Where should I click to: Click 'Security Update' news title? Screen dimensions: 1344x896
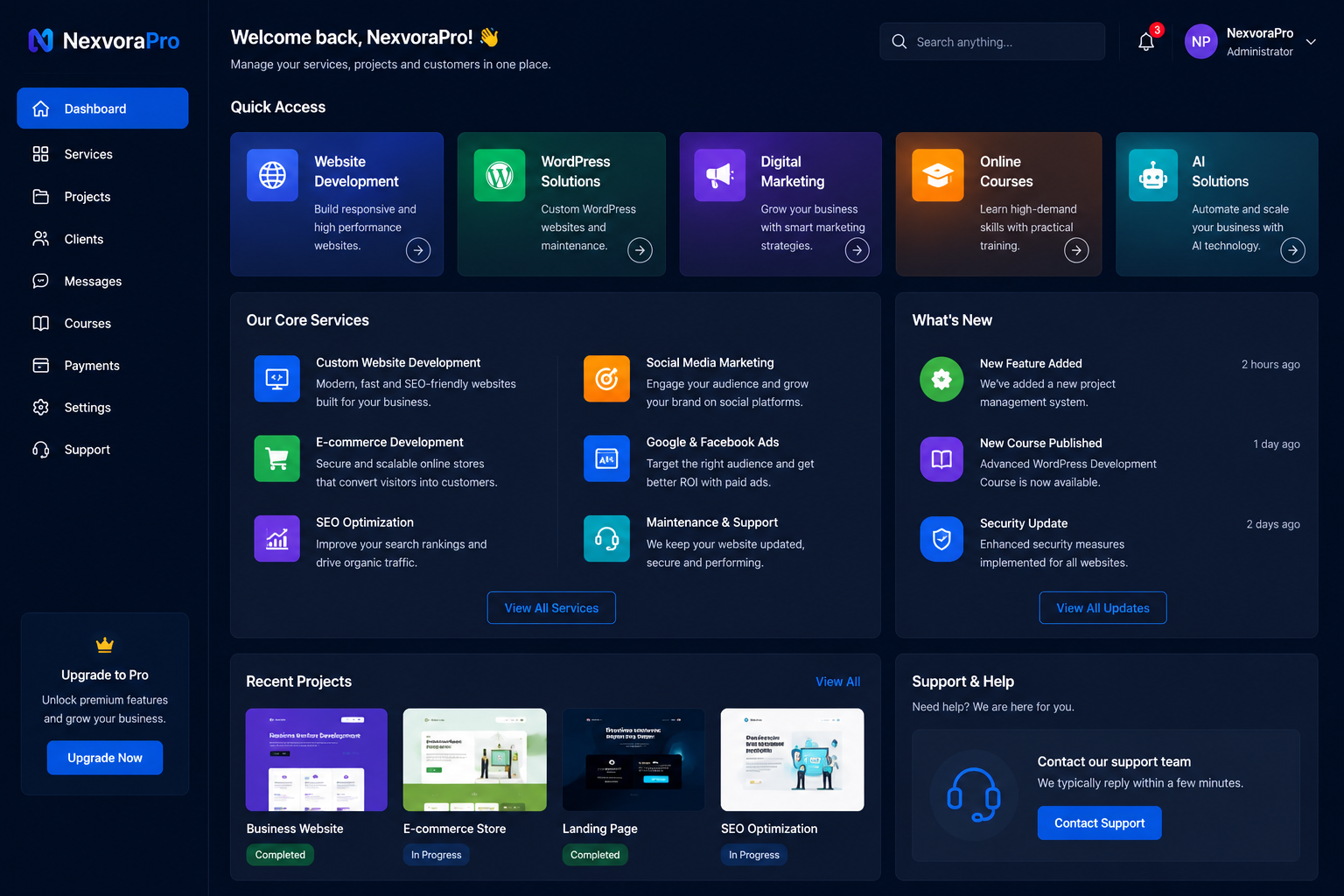[x=1024, y=523]
